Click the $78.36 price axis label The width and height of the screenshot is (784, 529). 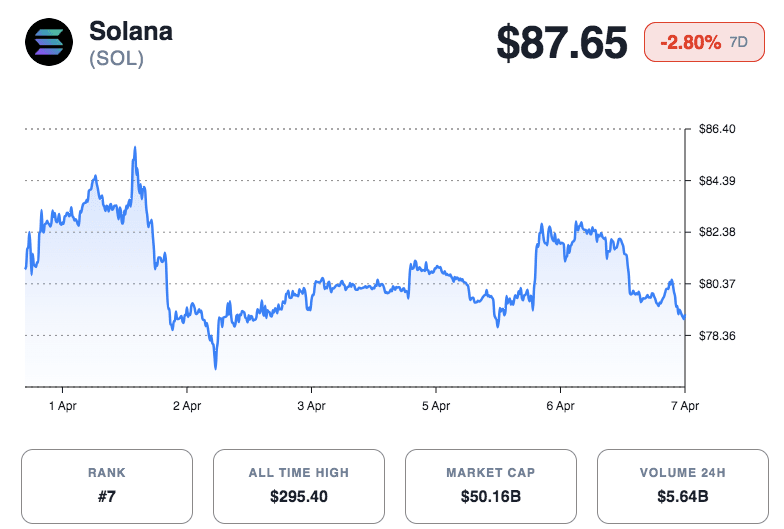pyautogui.click(x=716, y=336)
